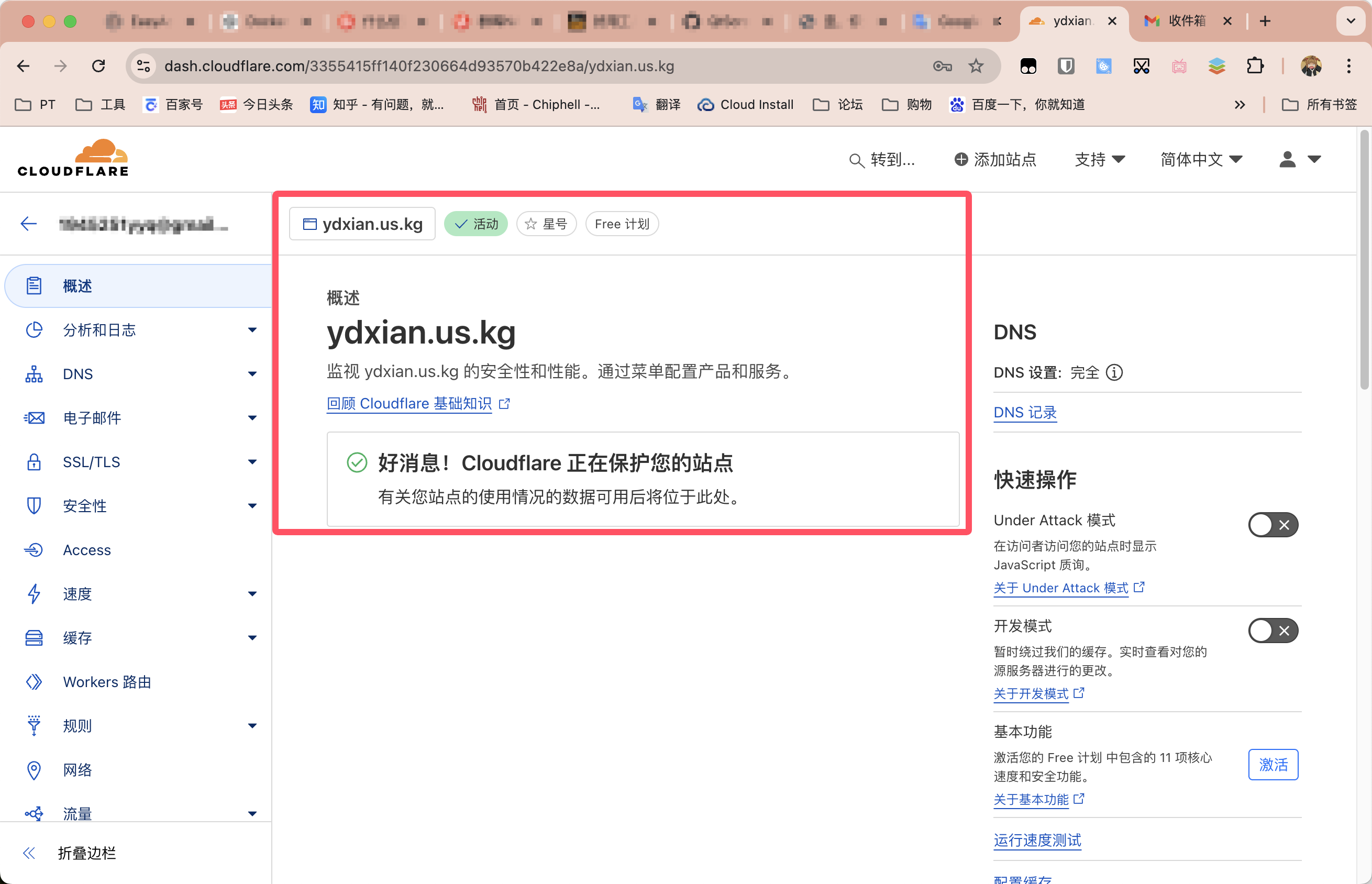Open the Bitwarden shield extension

pos(1066,66)
